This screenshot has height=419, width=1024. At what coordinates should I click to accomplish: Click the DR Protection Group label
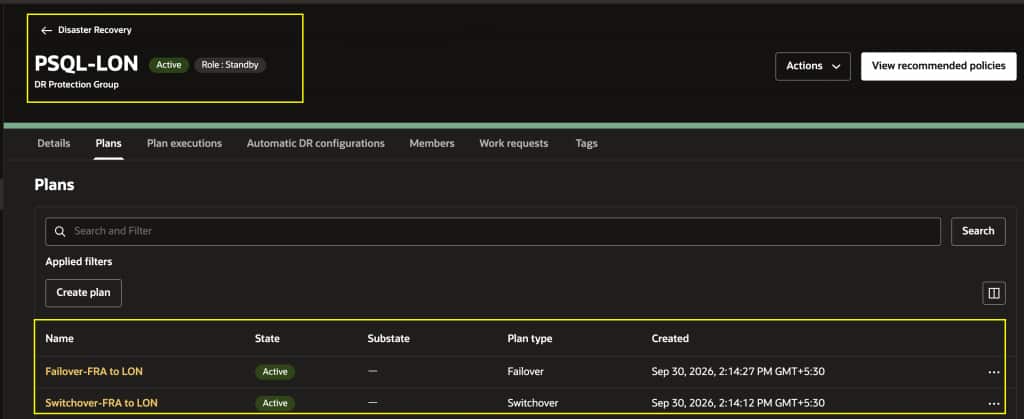coord(76,84)
